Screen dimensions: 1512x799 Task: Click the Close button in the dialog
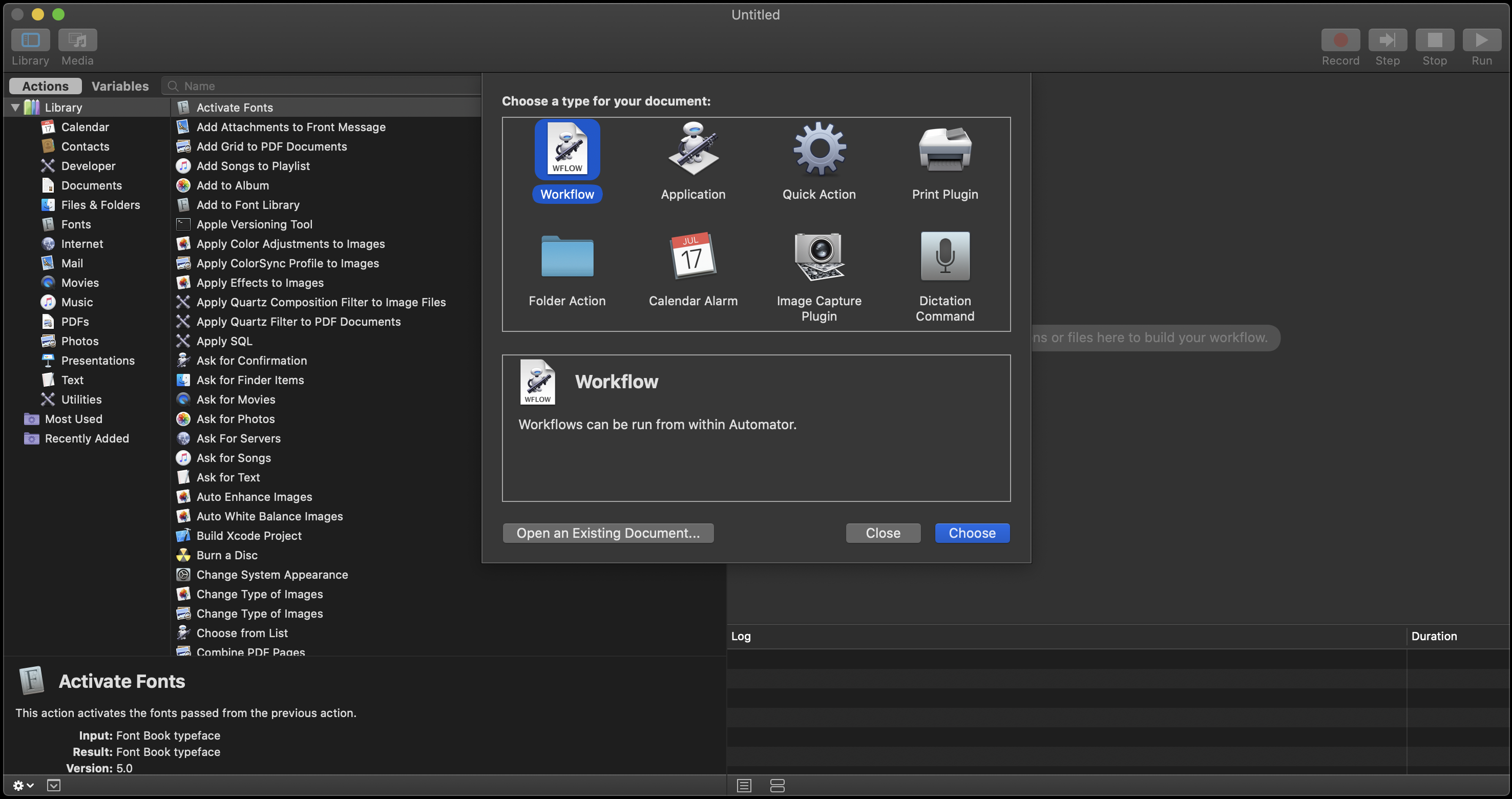(x=883, y=533)
